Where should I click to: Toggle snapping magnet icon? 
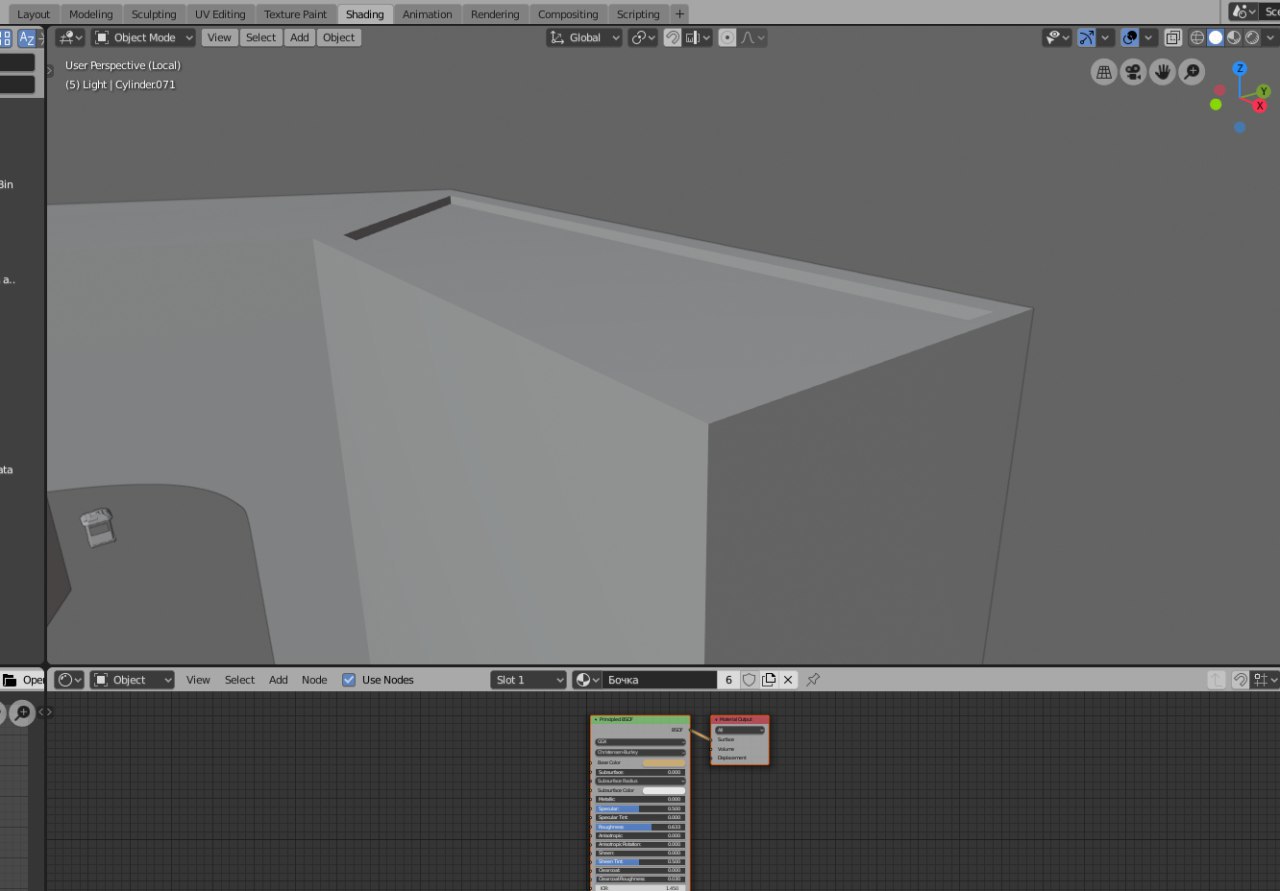pos(673,38)
